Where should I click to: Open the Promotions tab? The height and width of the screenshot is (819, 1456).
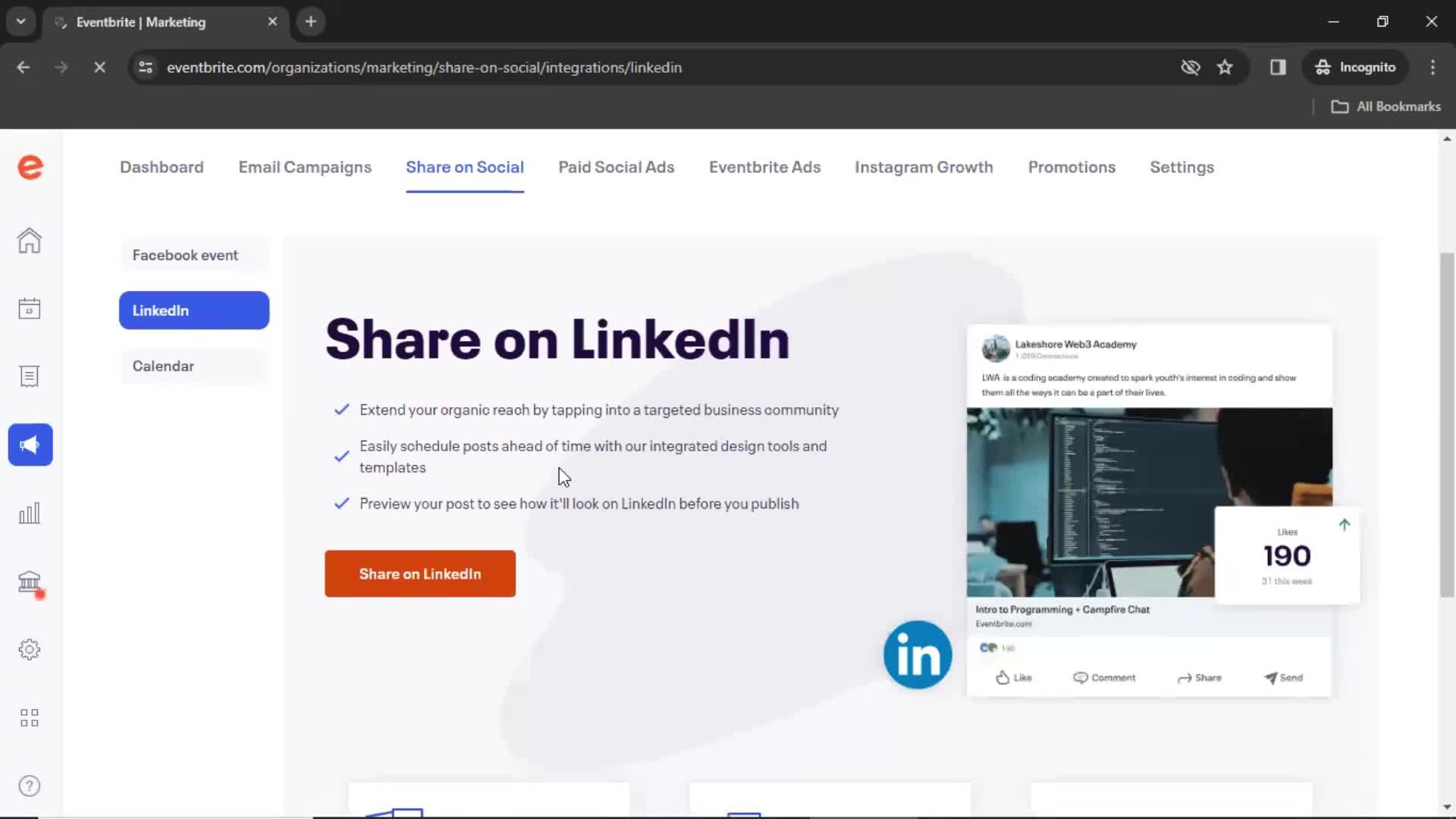1072,167
